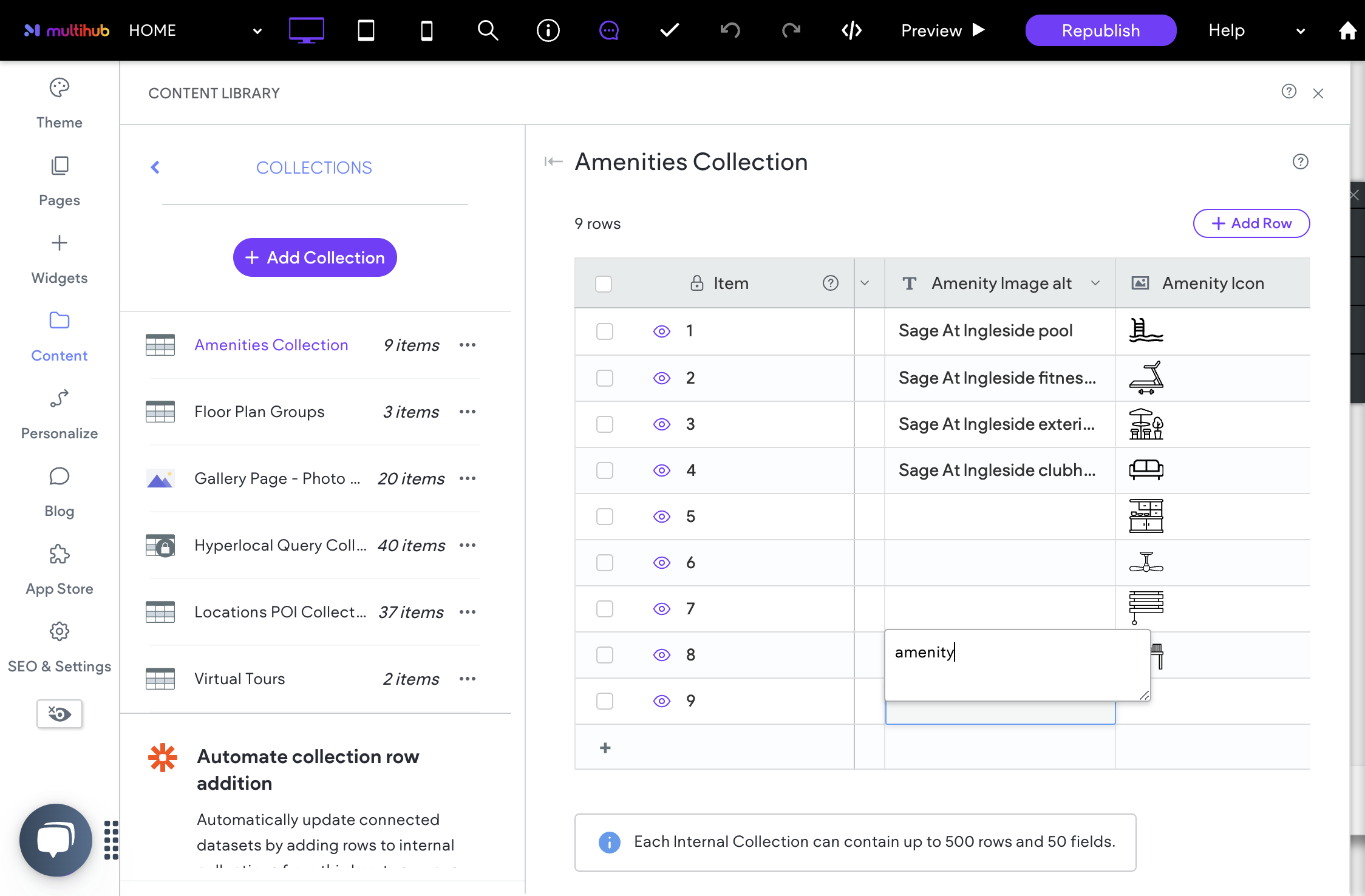Tick the checkbox for row 1
This screenshot has width=1365, height=896.
(x=604, y=331)
